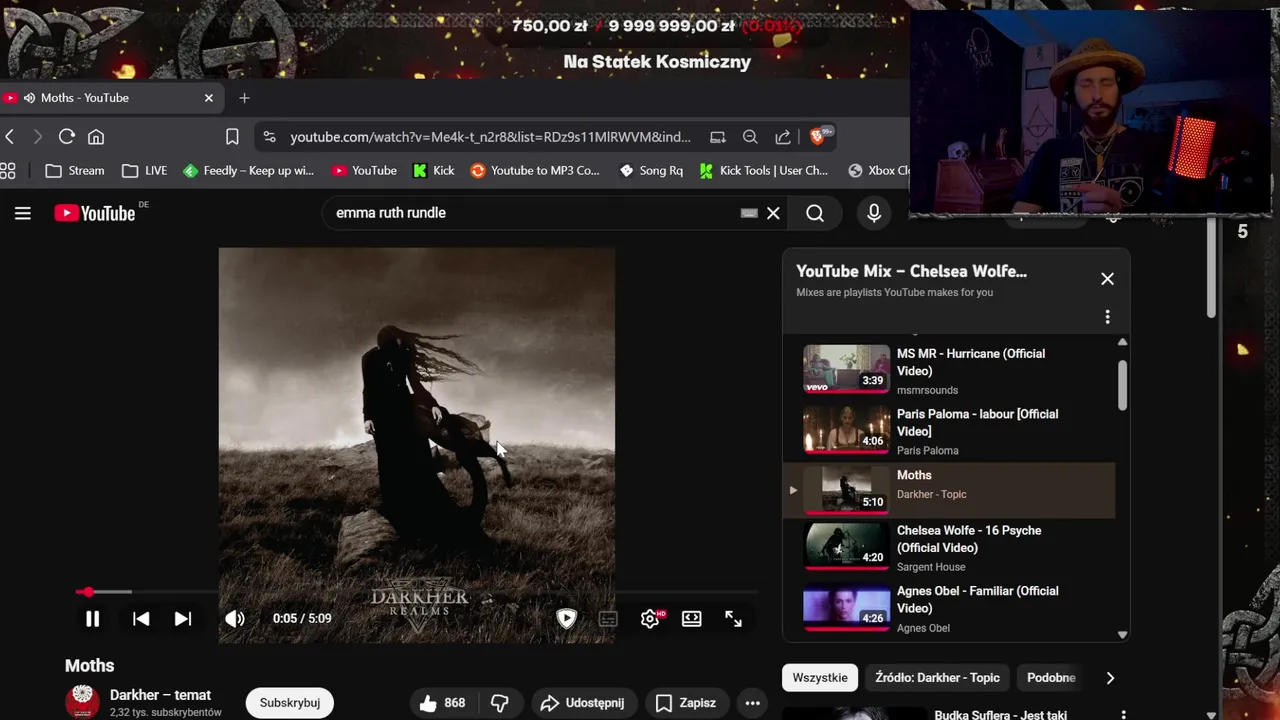Select Źródło: Darkher - Topic chip
Screen dimensions: 1280x720
click(x=937, y=678)
